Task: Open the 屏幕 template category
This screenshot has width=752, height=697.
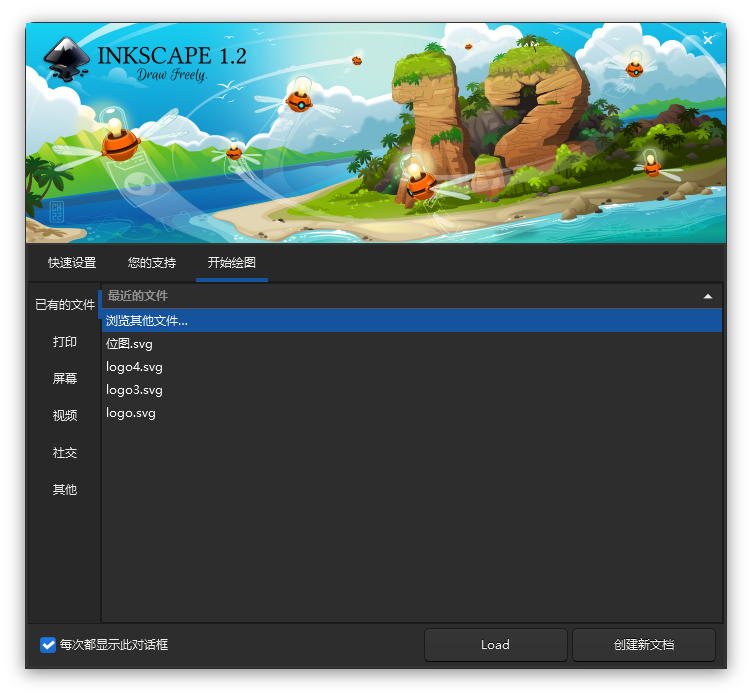Action: pos(65,378)
